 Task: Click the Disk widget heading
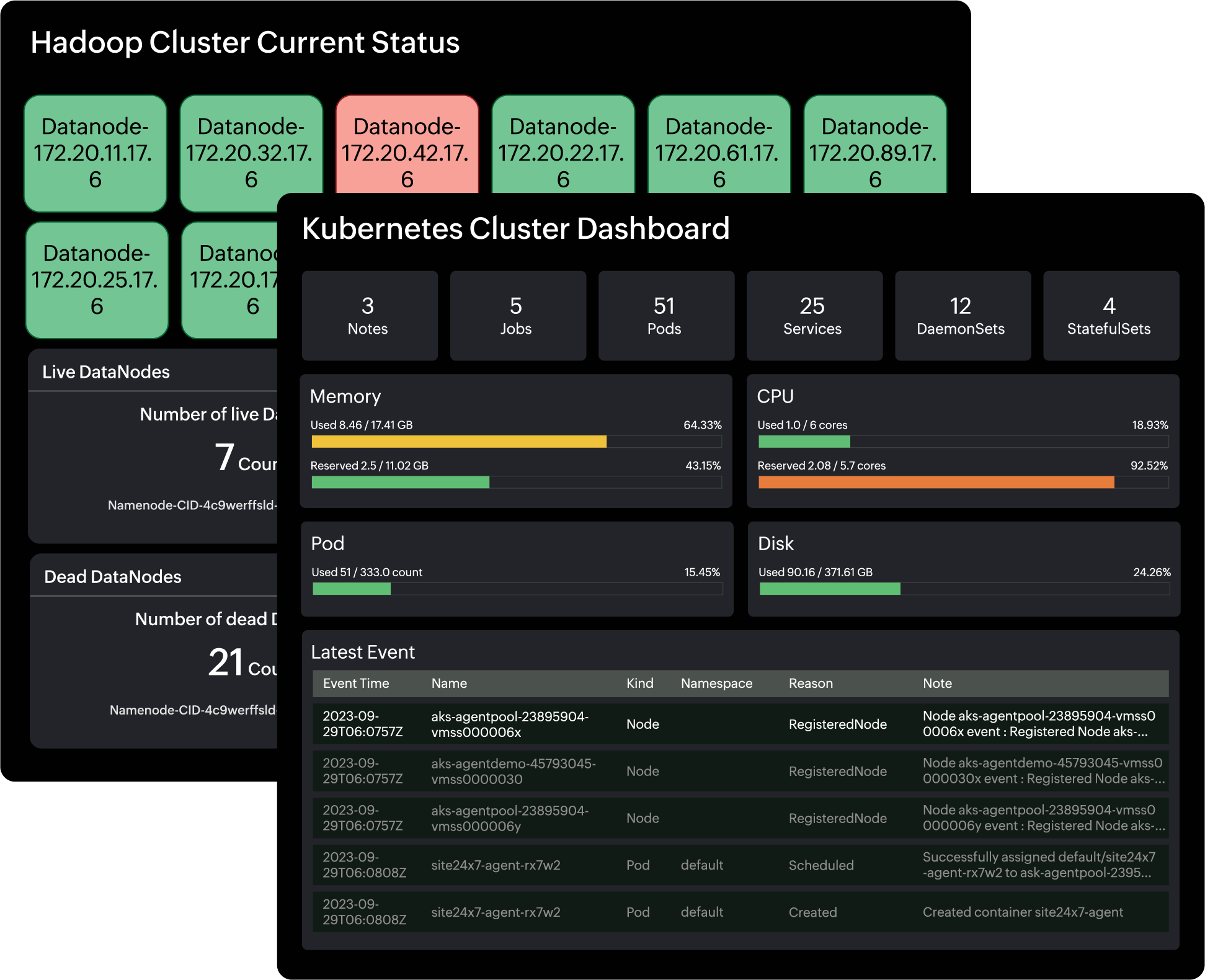pyautogui.click(x=776, y=543)
